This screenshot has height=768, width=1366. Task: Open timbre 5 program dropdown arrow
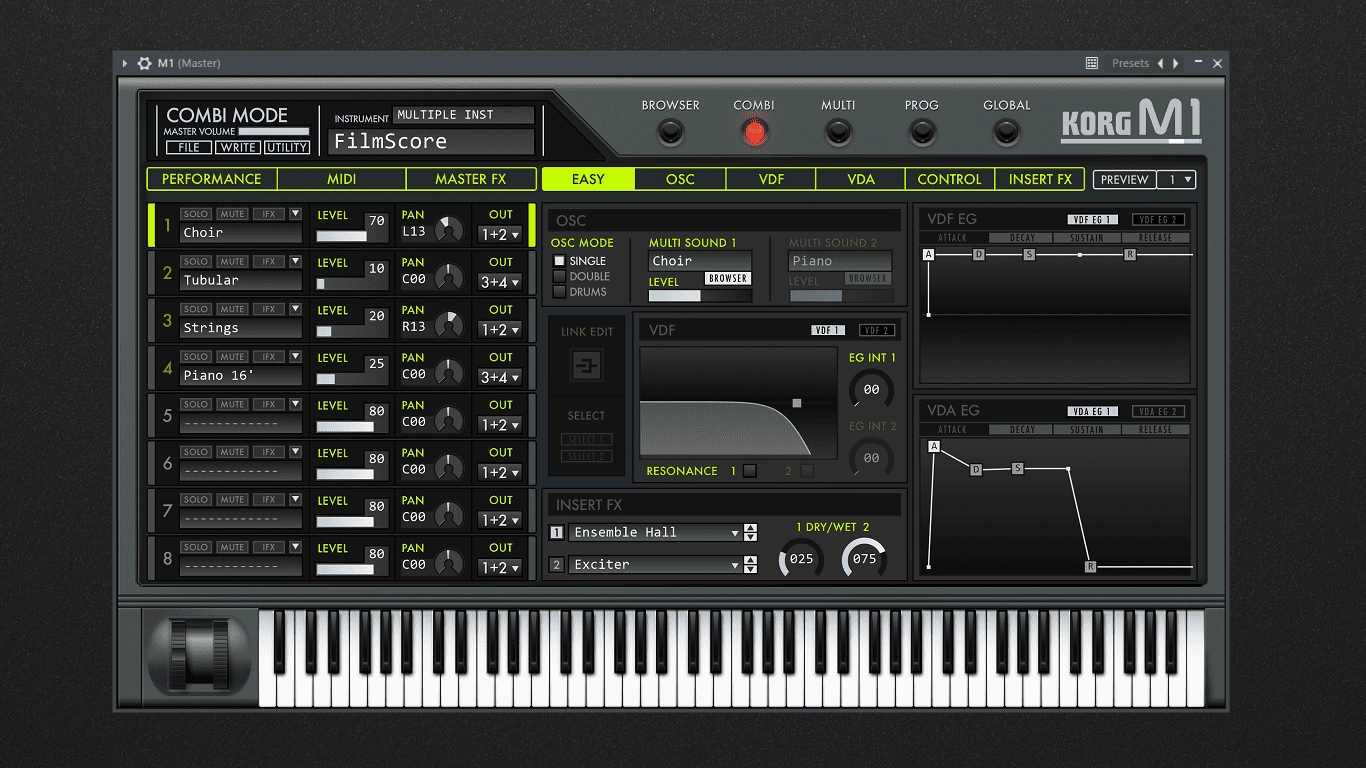(x=295, y=404)
